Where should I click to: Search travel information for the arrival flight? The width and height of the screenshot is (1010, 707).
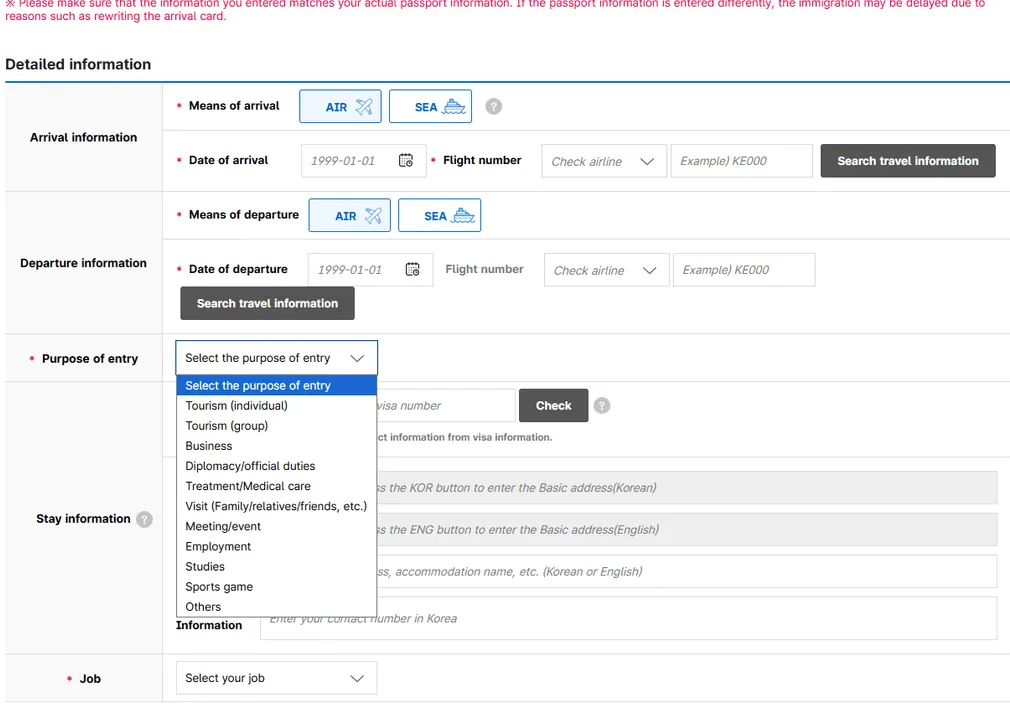point(908,161)
